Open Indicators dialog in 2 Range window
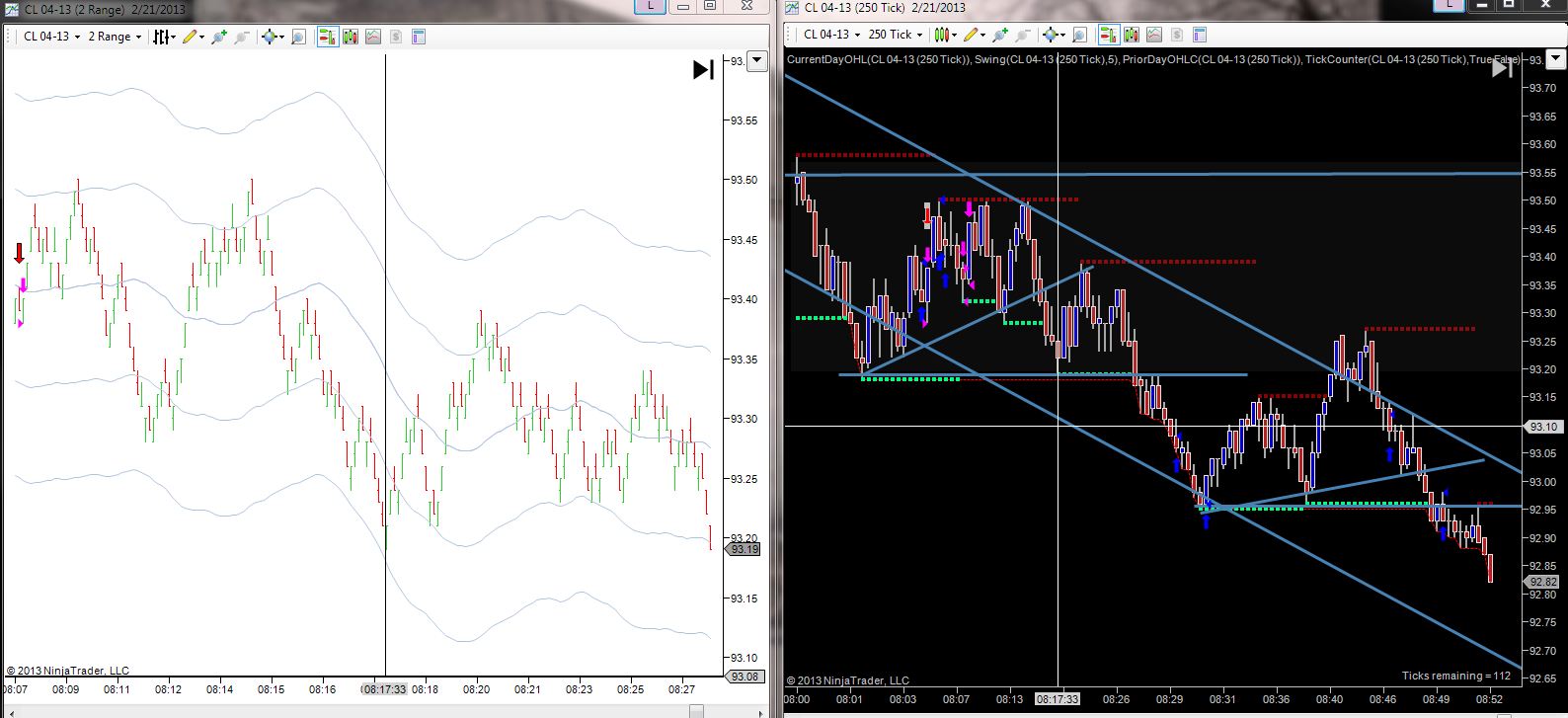The height and width of the screenshot is (718, 1568). pos(373,37)
